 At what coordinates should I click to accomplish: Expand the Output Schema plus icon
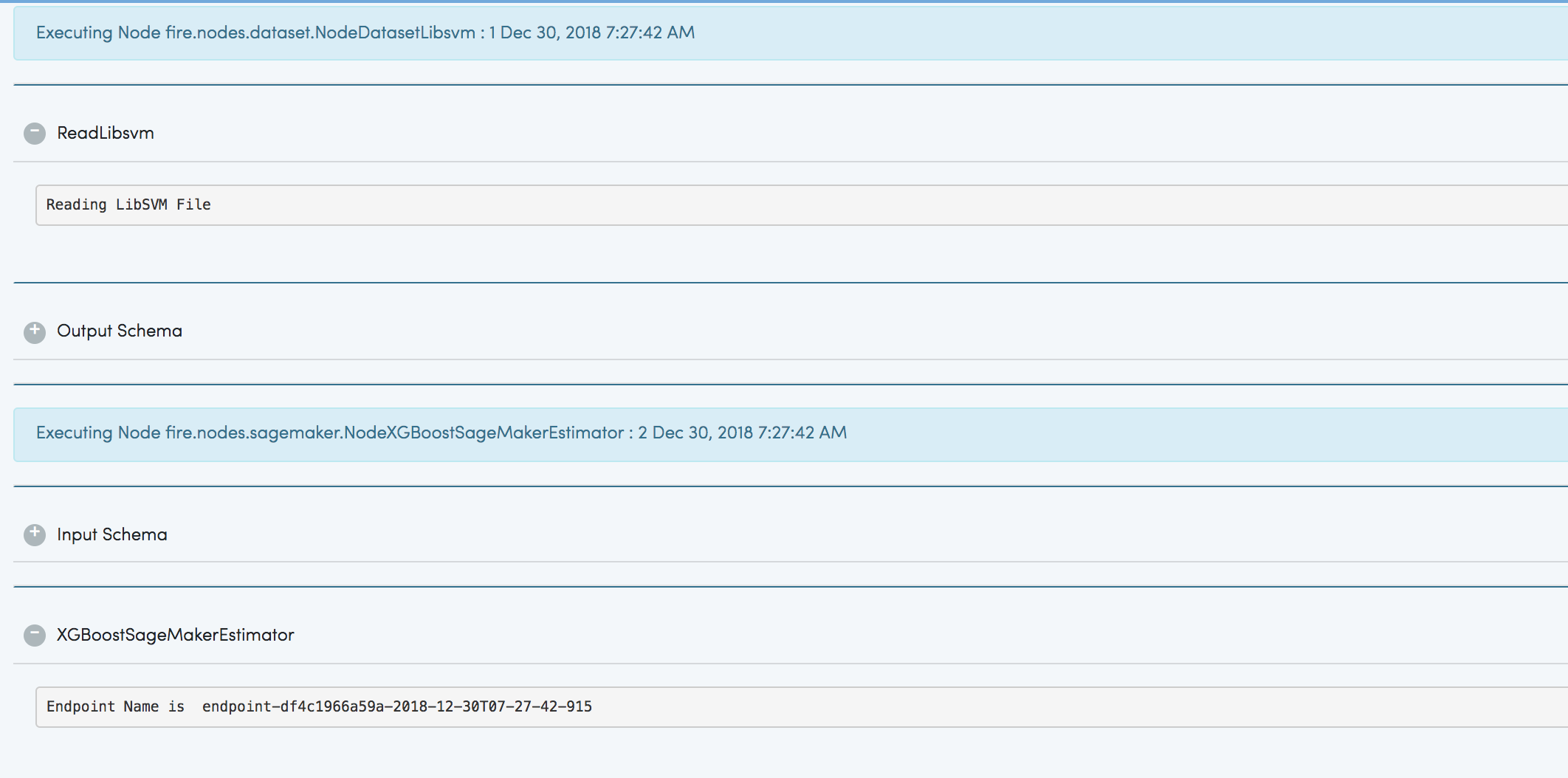(35, 333)
